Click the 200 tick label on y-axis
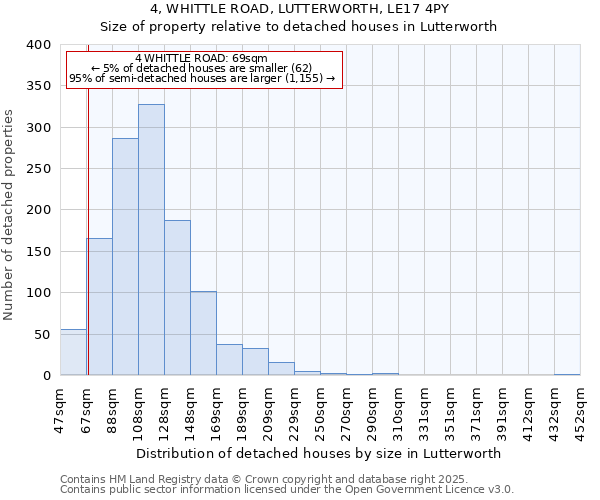Viewport: 600px width, 500px height. [39, 210]
